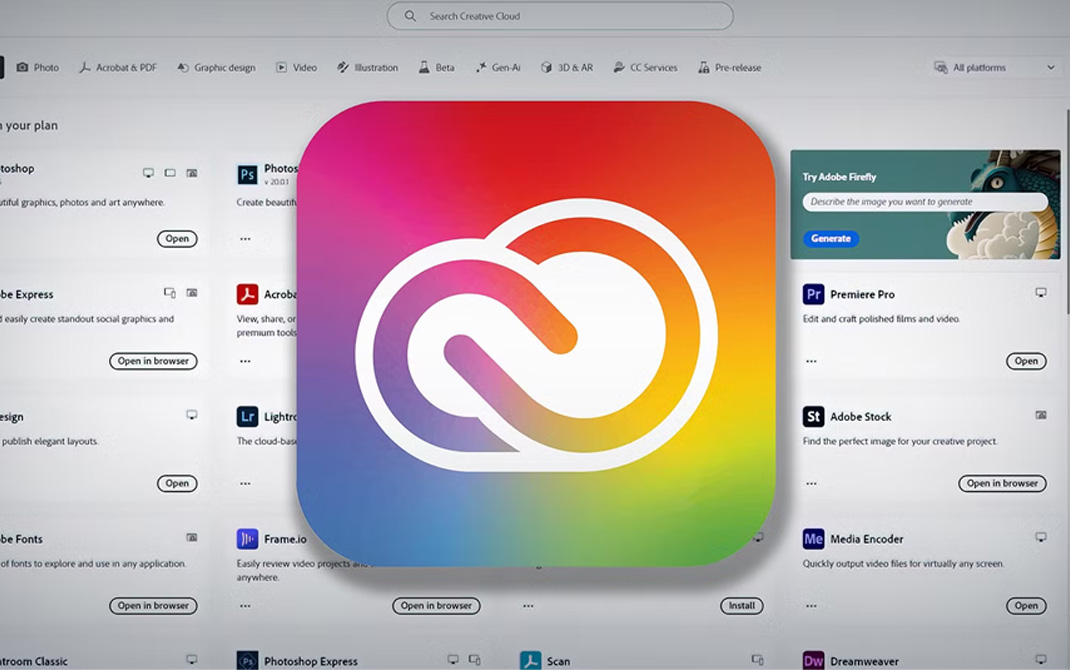Click the magnifier icon in search bar
The width and height of the screenshot is (1070, 670).
pyautogui.click(x=410, y=16)
